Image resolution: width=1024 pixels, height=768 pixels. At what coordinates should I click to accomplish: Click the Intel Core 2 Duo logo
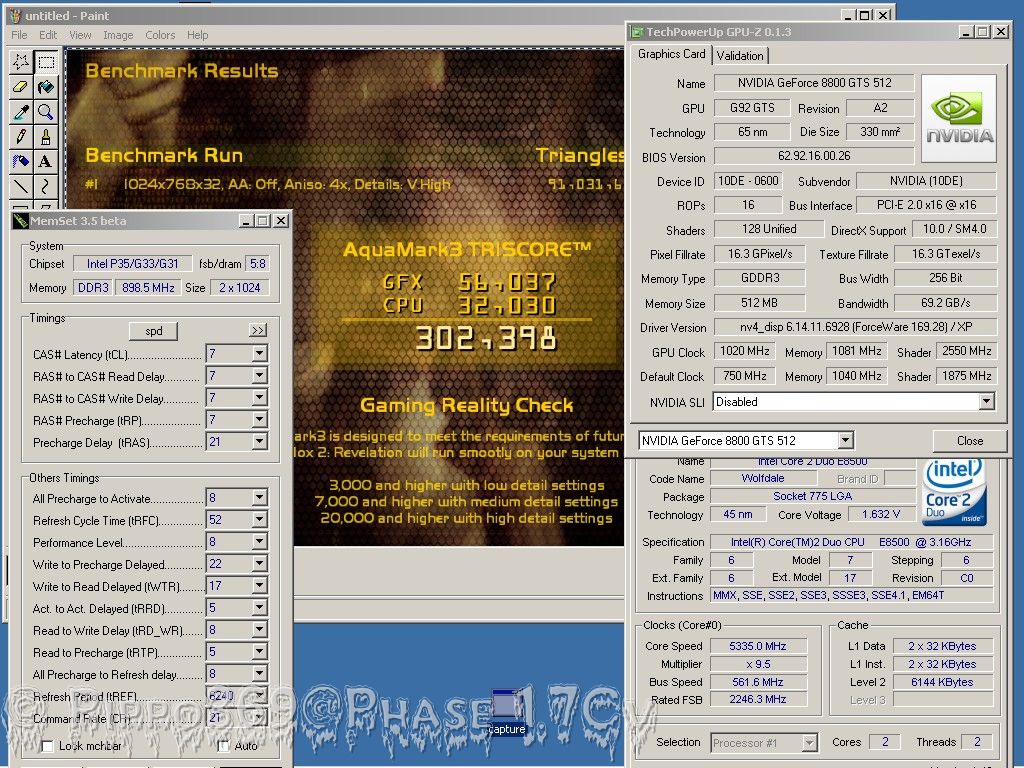tap(955, 492)
